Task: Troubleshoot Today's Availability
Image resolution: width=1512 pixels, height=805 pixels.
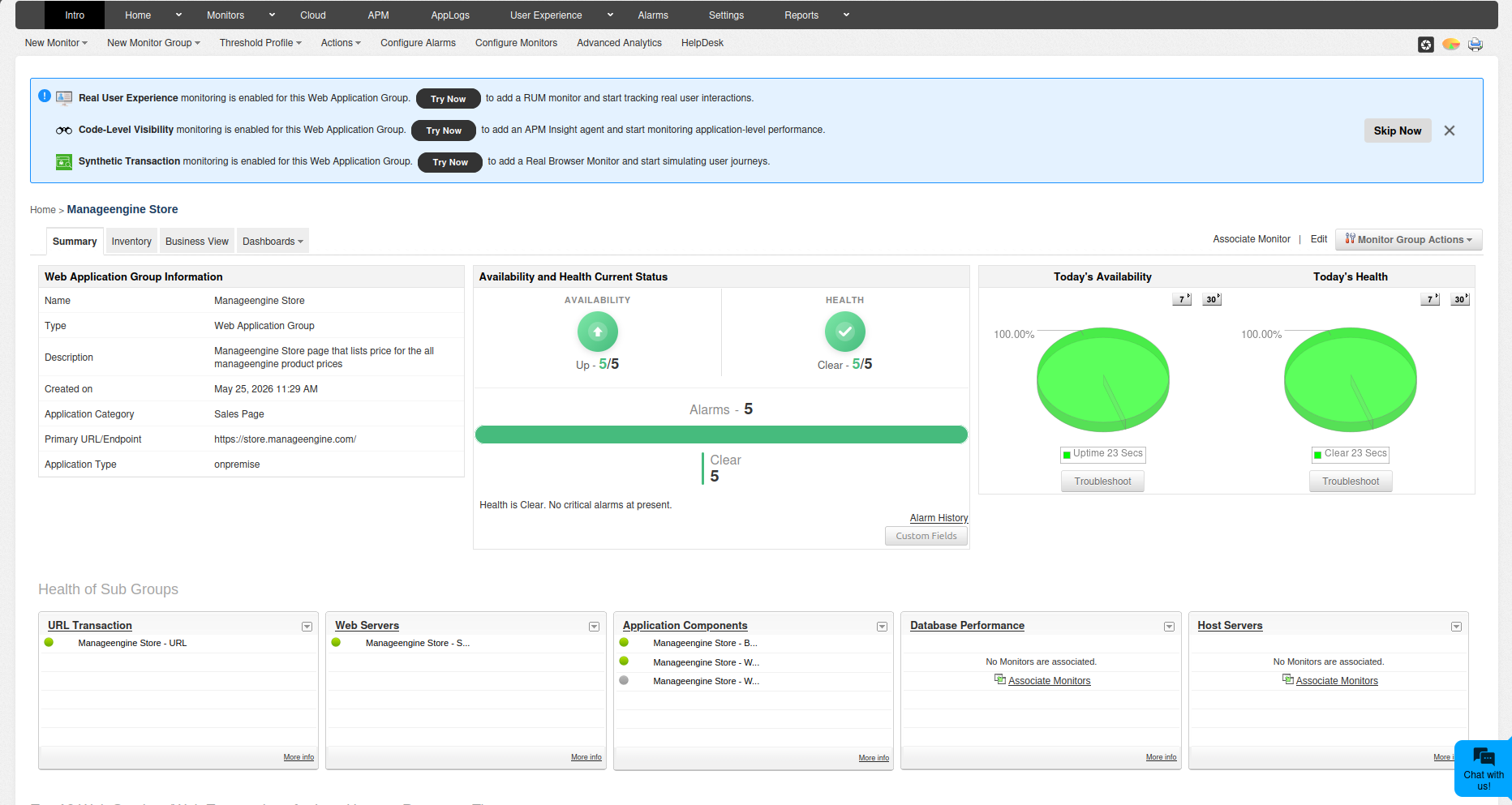Action: [x=1103, y=481]
